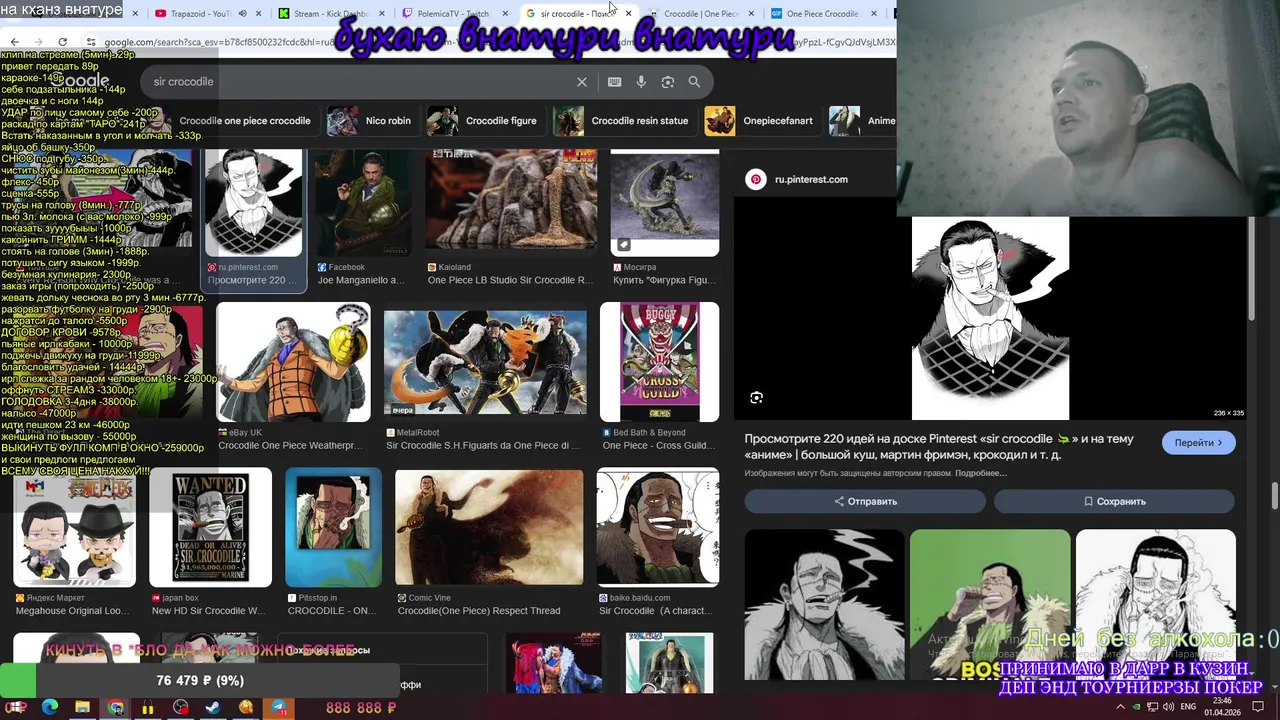This screenshot has height=720, width=1280.
Task: Open japan box Wanted poster image
Action: point(210,527)
